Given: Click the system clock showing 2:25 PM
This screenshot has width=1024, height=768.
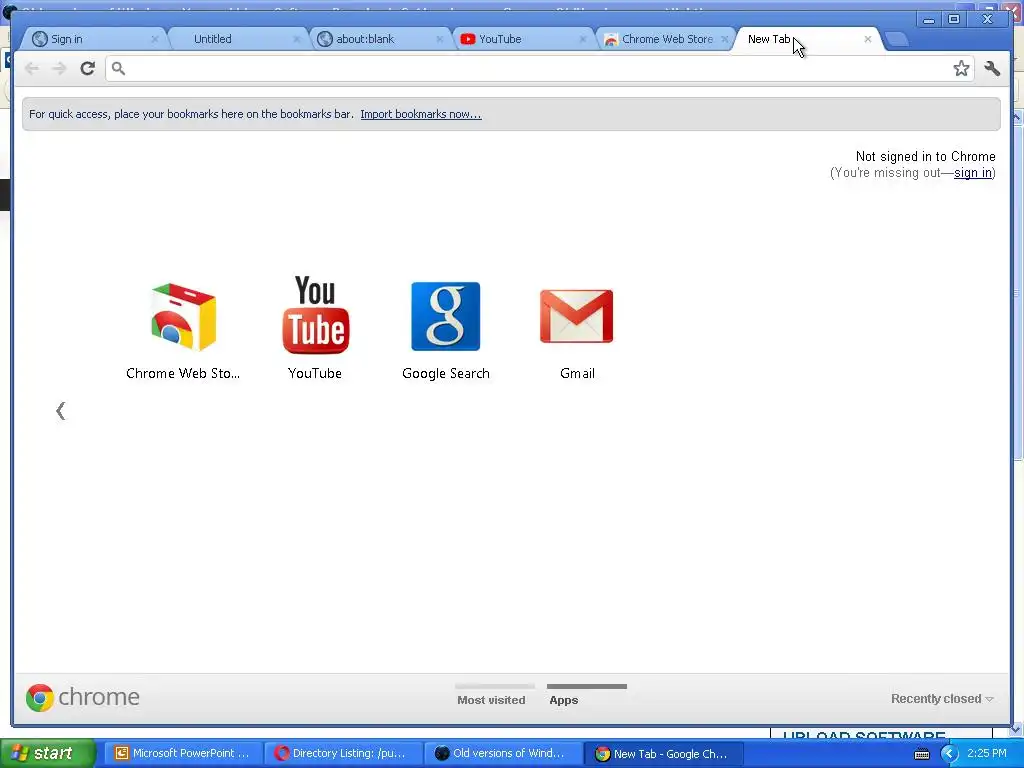Looking at the screenshot, I should coord(987,753).
